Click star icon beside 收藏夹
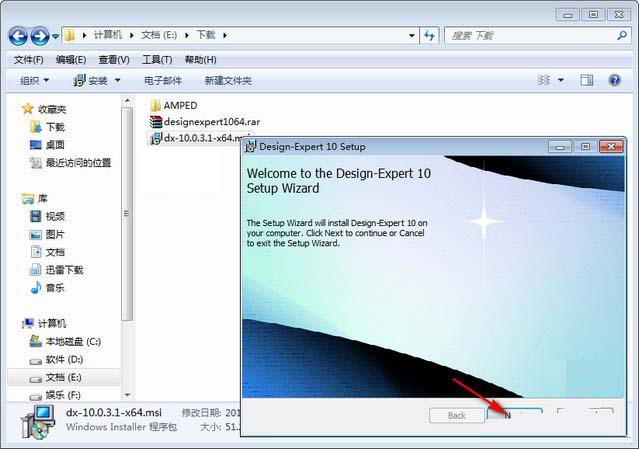Screen dimensions: 639x449 [x=27, y=109]
